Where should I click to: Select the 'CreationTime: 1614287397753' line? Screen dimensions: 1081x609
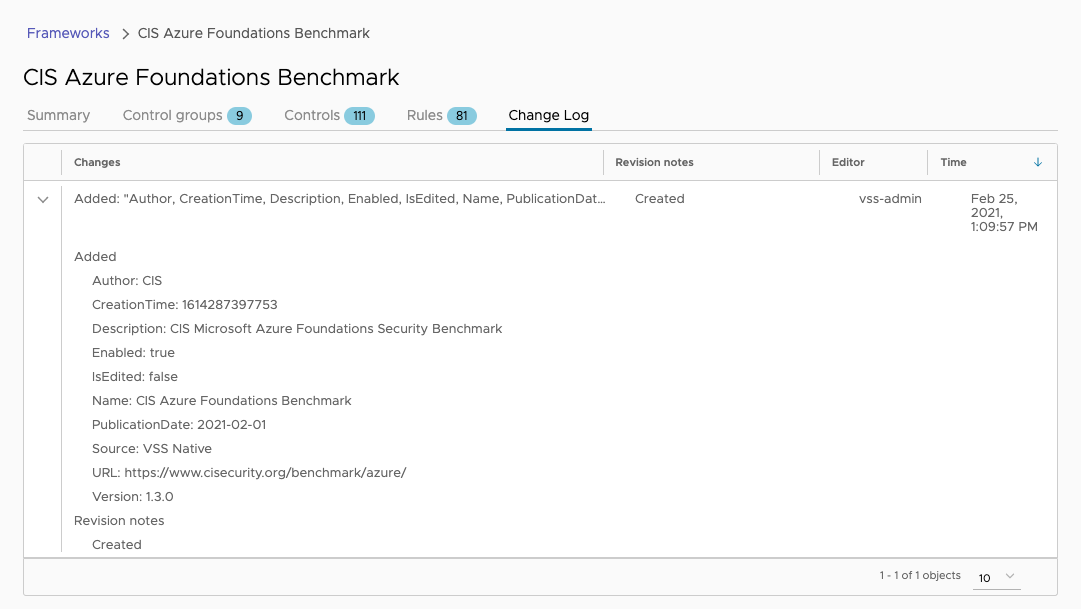pos(185,305)
